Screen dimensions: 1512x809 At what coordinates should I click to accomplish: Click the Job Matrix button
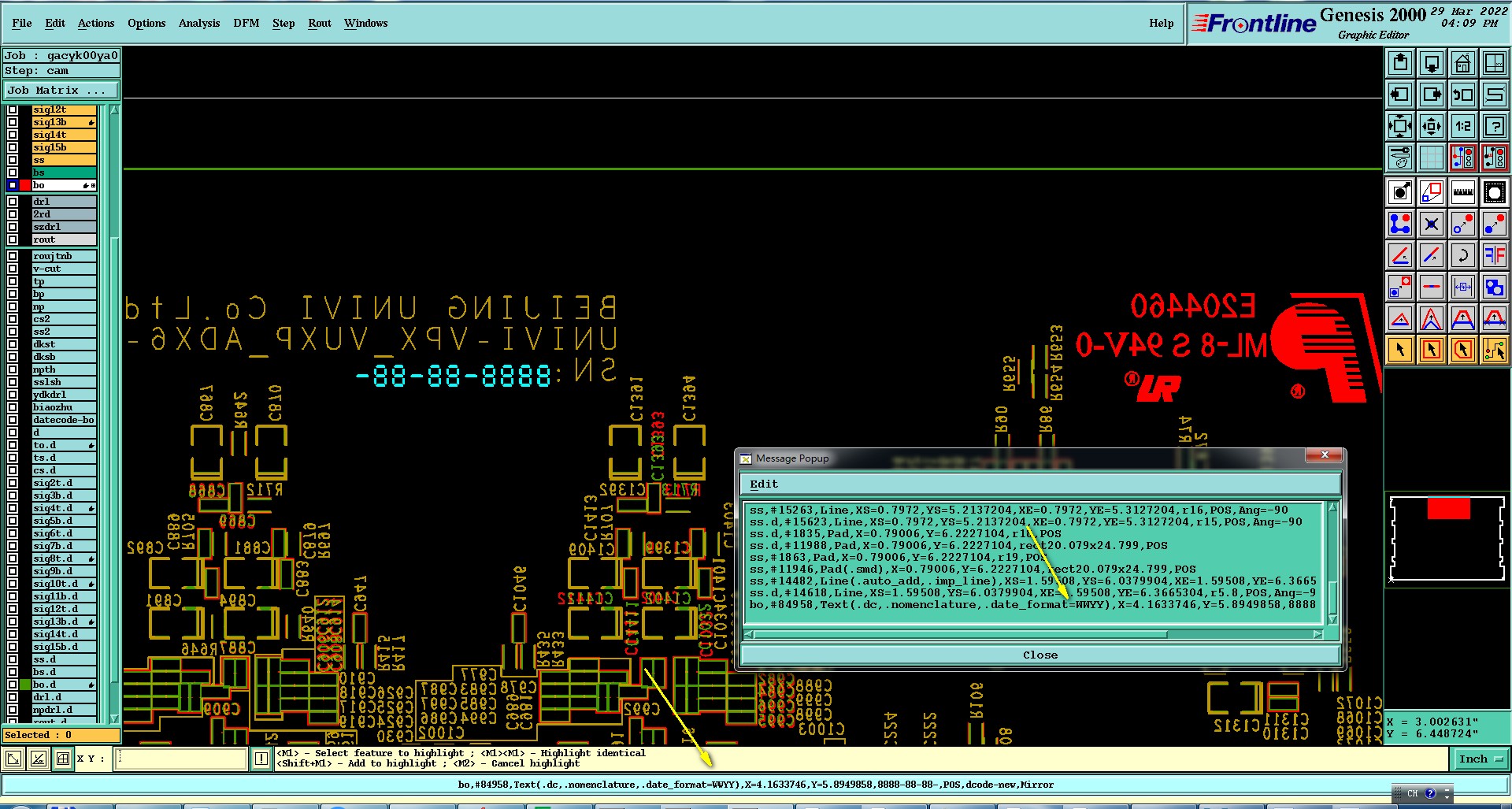coord(61,91)
